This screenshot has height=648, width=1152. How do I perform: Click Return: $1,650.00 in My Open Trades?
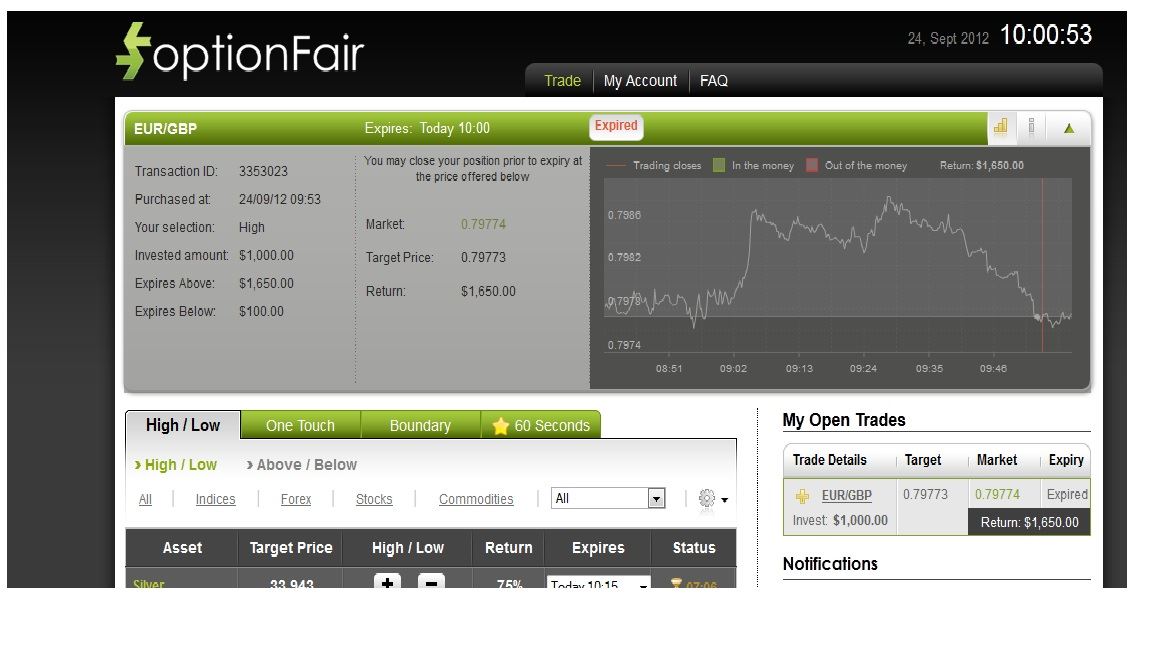(x=1029, y=522)
